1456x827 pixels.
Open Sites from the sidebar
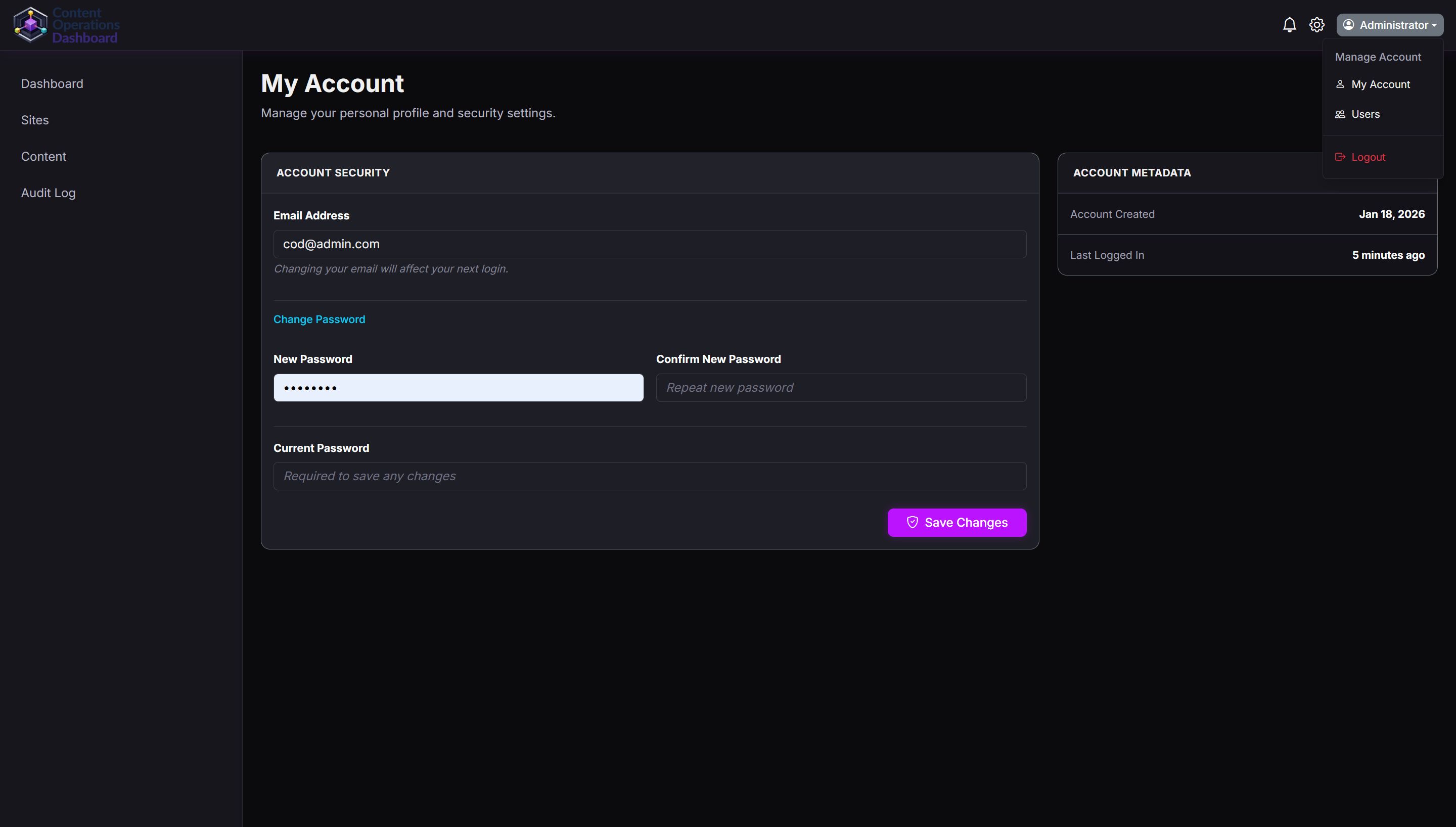coord(35,120)
